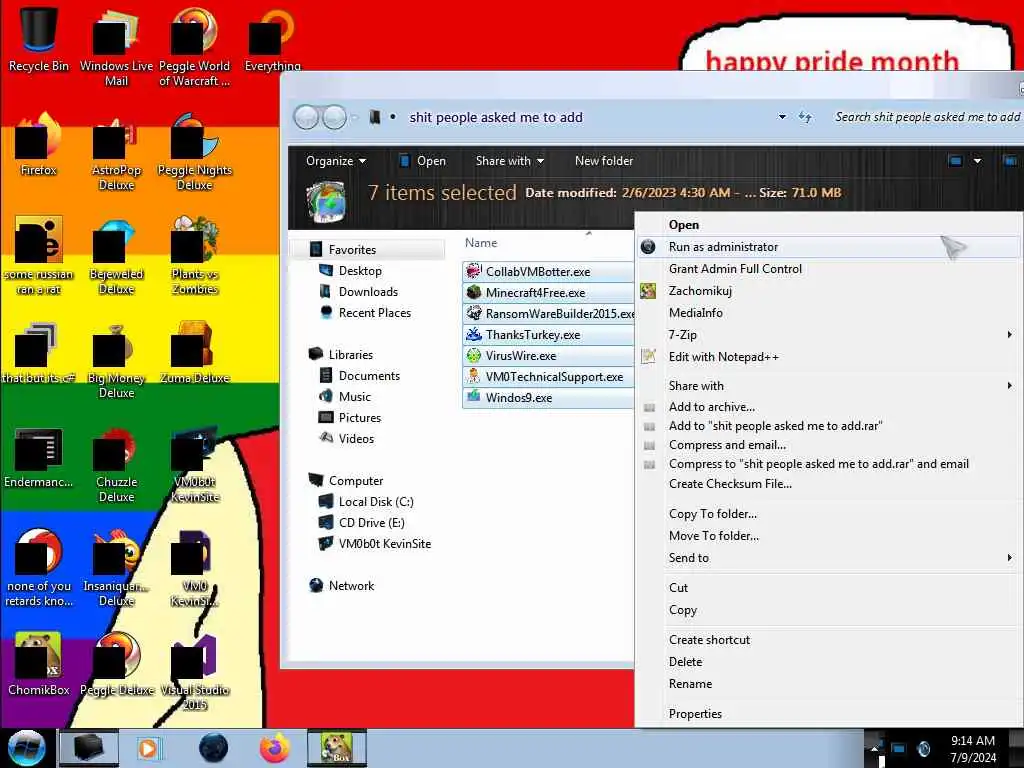The image size is (1024, 768).
Task: Open Peggle Deluxe desktop icon
Action: 116,665
